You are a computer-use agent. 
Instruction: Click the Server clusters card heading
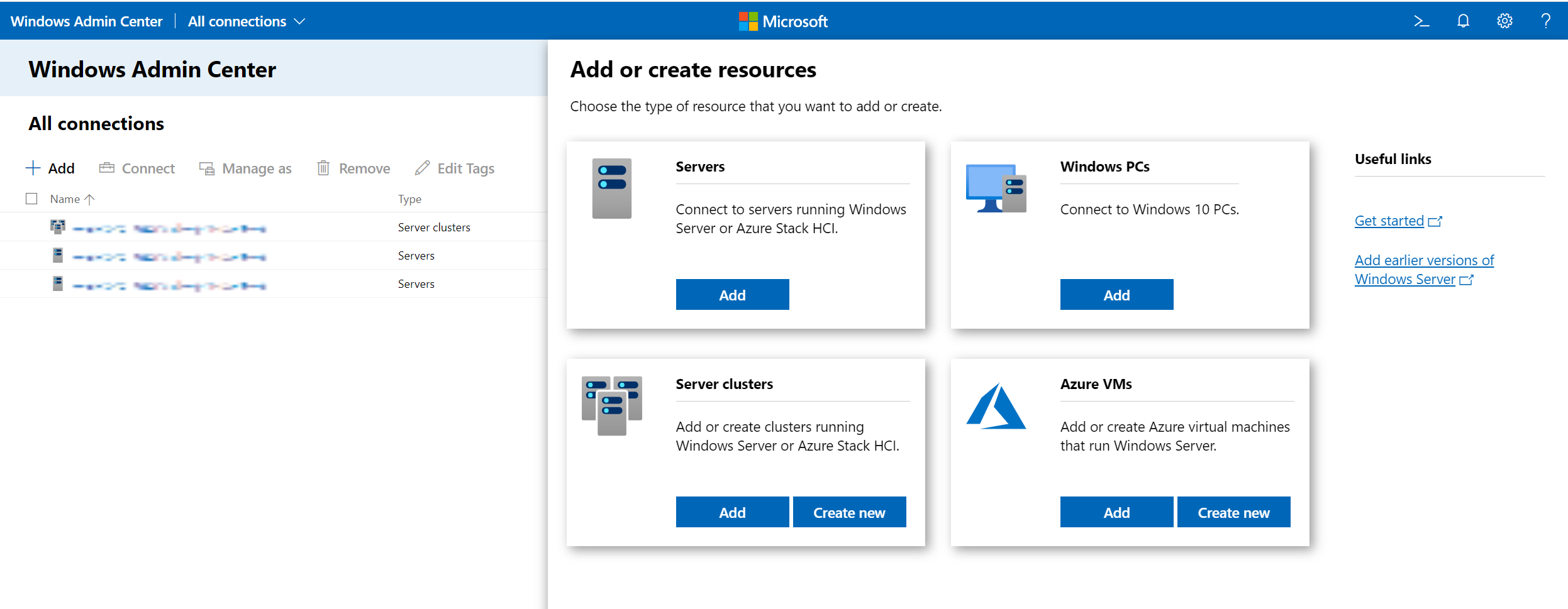(x=724, y=384)
